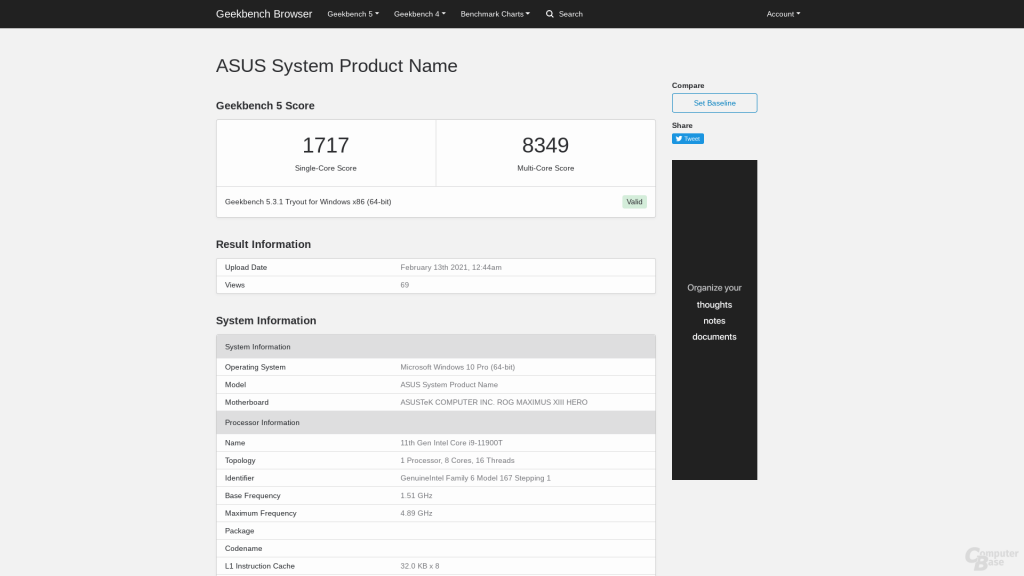Click the 8 Cores, 16 Threads topology value

(457, 460)
